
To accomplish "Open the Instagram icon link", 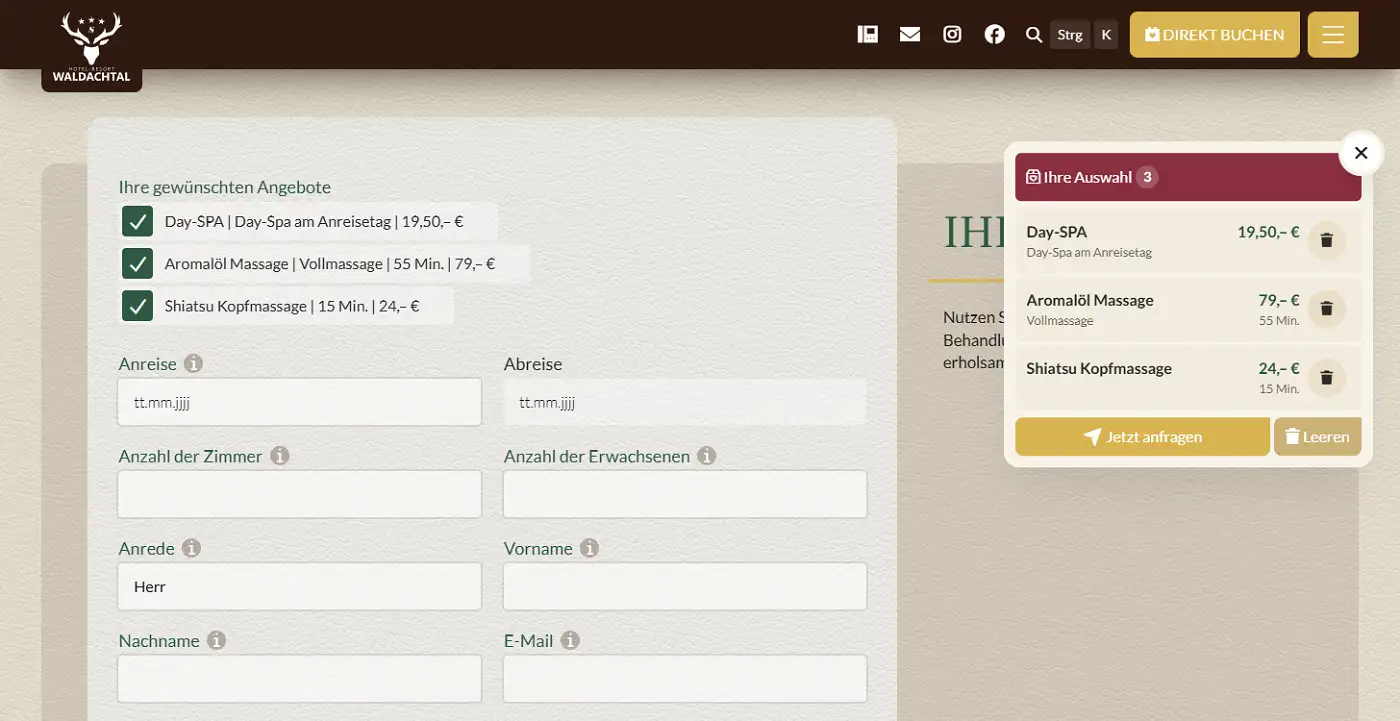I will [952, 35].
